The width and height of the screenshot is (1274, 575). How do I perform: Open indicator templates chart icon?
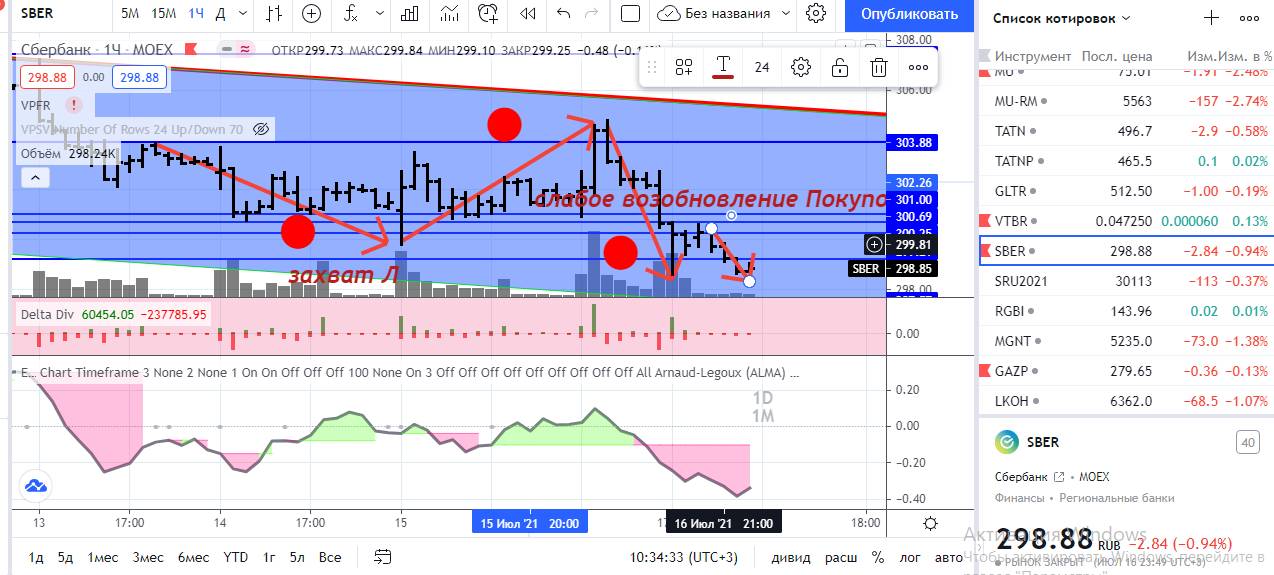451,14
